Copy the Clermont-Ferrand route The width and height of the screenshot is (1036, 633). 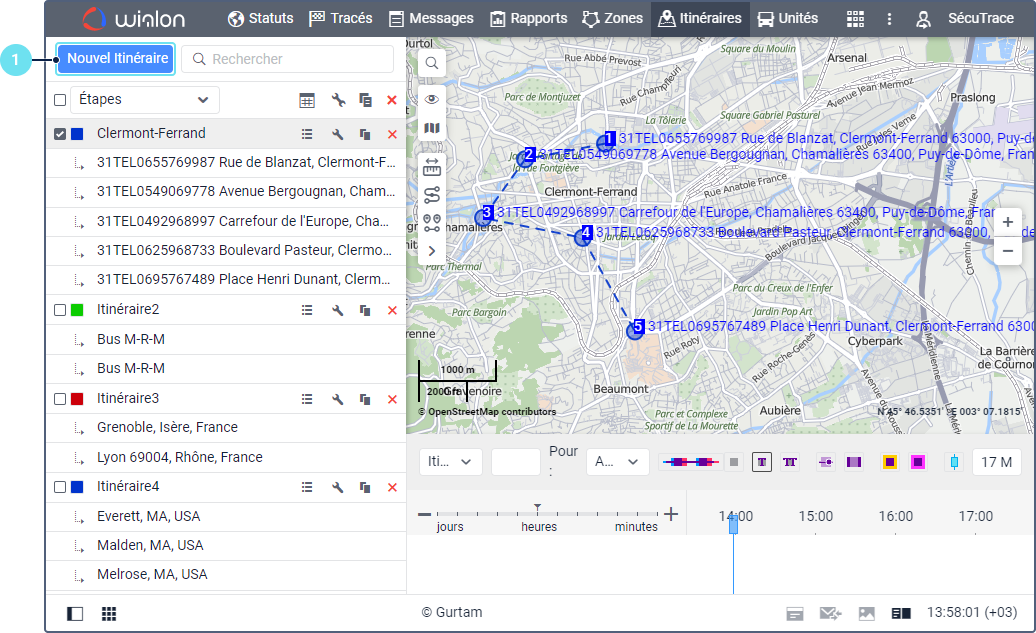365,134
